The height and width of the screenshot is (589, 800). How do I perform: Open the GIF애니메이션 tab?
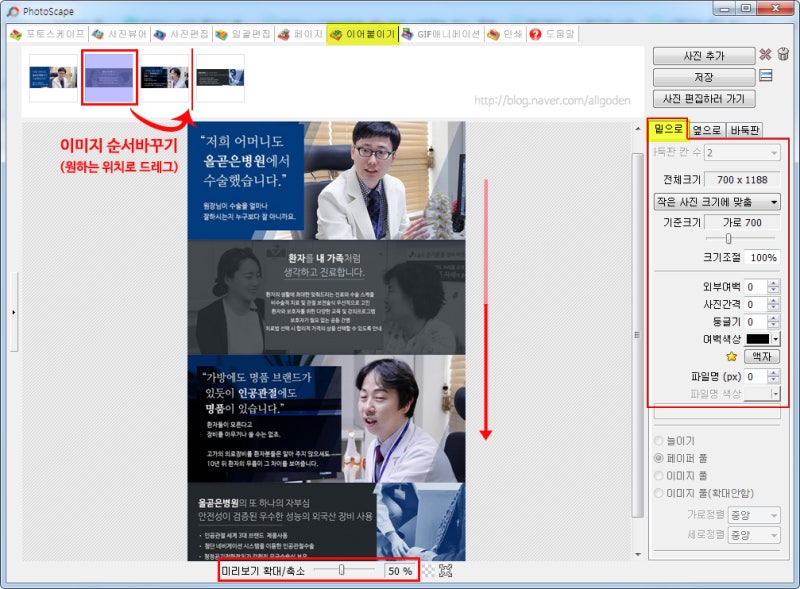441,34
